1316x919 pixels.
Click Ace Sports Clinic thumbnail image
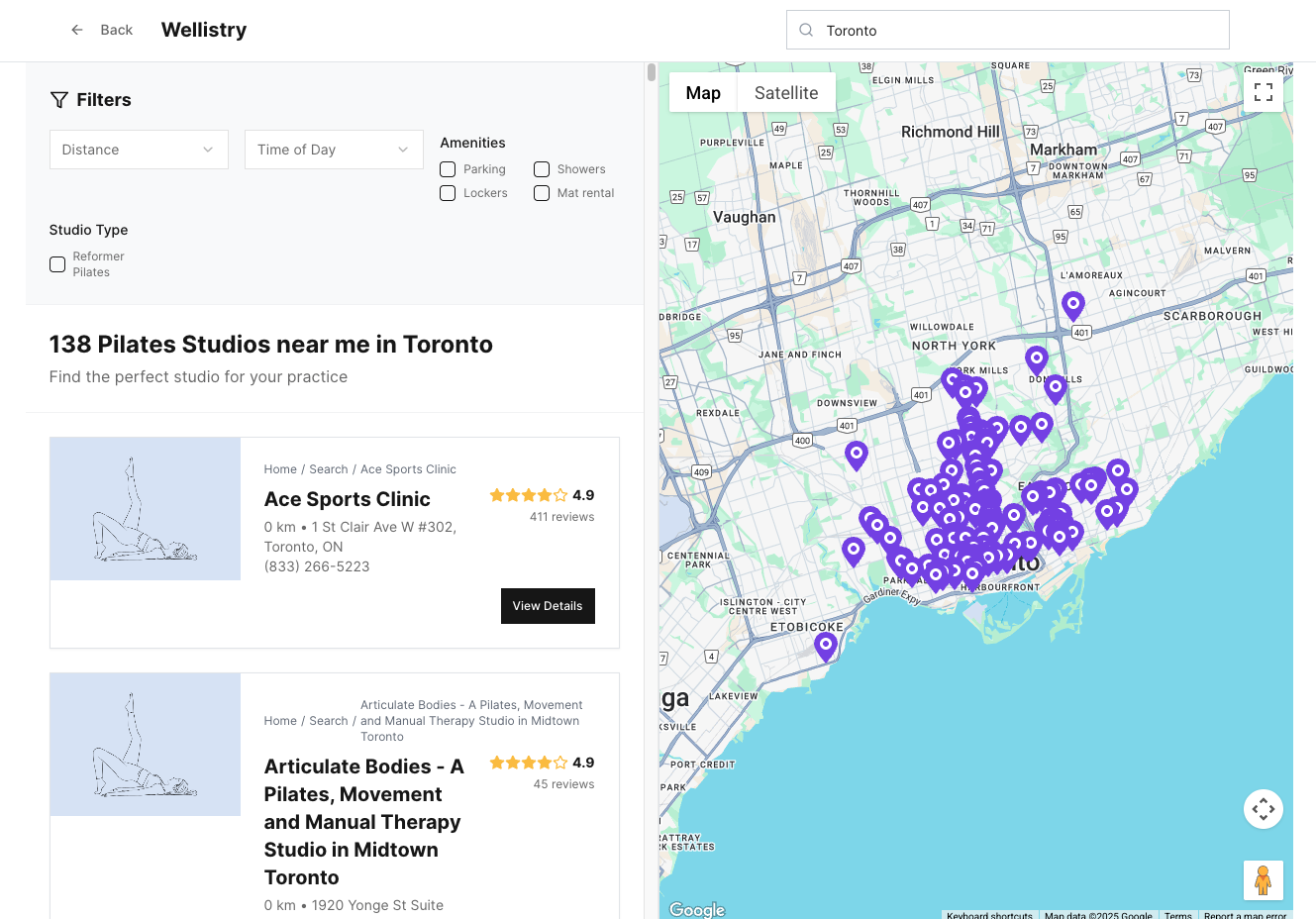146,509
